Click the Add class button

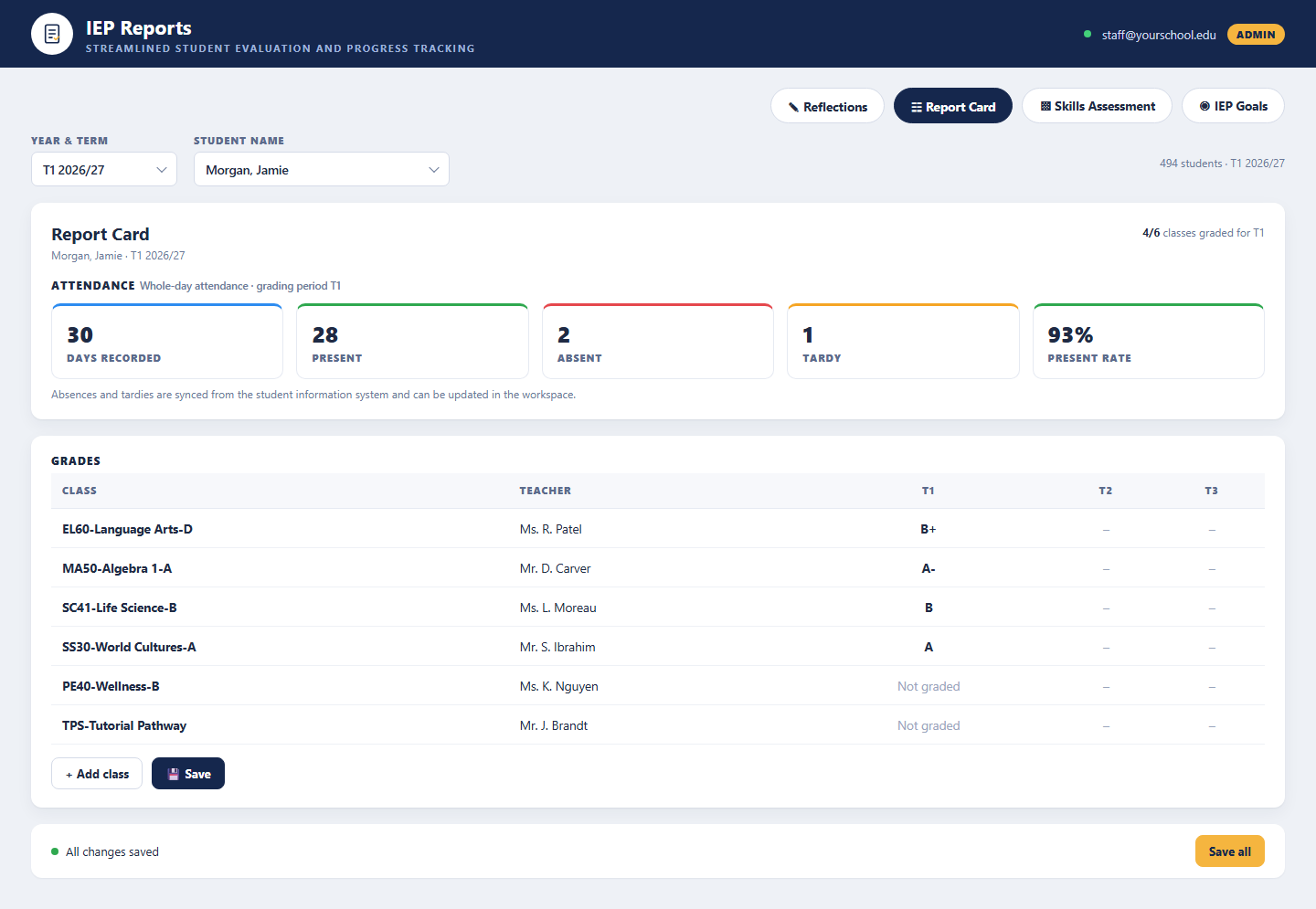(x=97, y=774)
